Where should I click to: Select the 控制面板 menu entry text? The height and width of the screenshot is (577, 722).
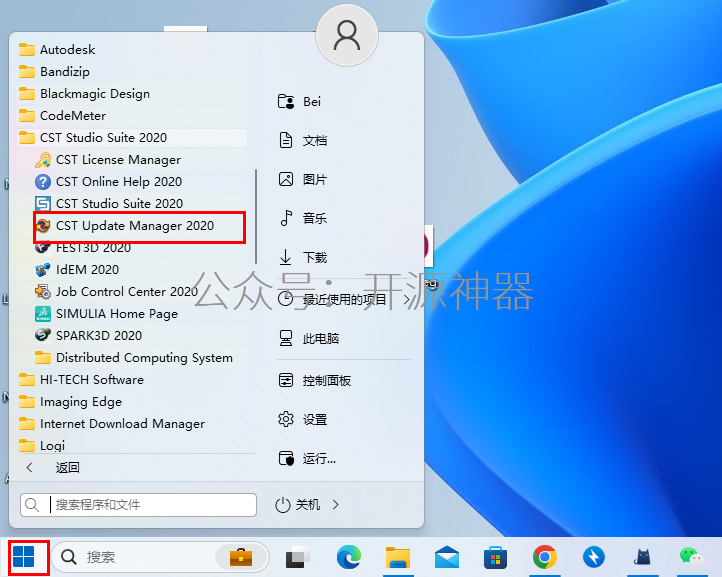click(327, 380)
